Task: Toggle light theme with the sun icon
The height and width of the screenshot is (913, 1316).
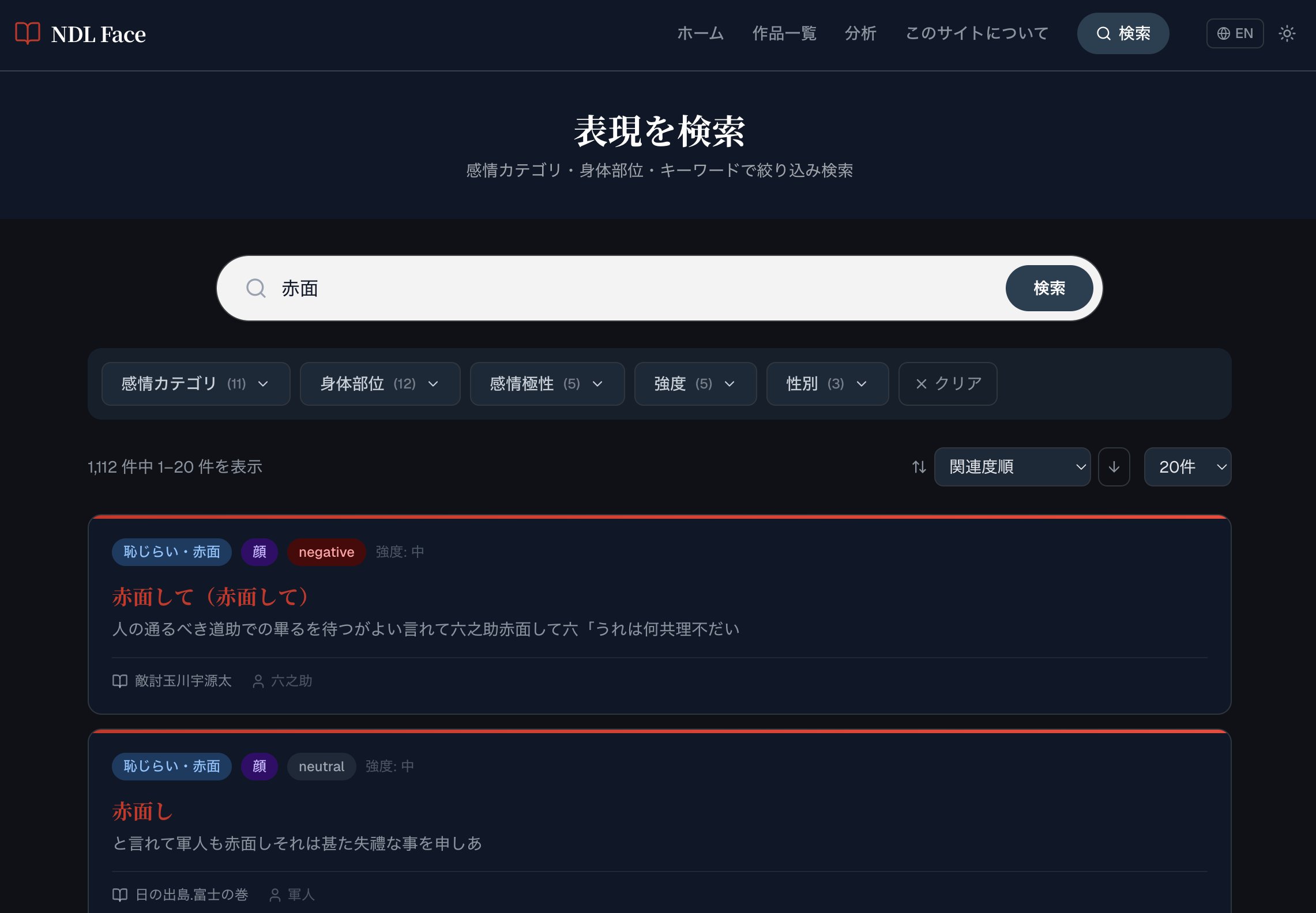Action: pyautogui.click(x=1287, y=33)
